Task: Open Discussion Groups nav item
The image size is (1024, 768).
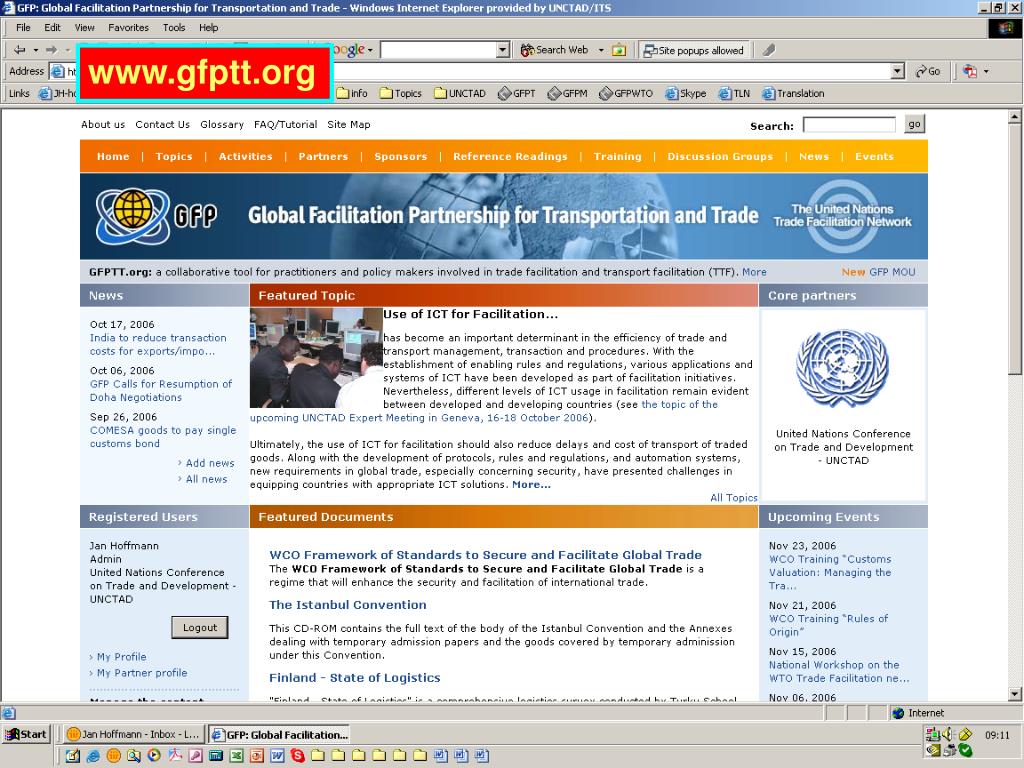Action: pos(720,157)
